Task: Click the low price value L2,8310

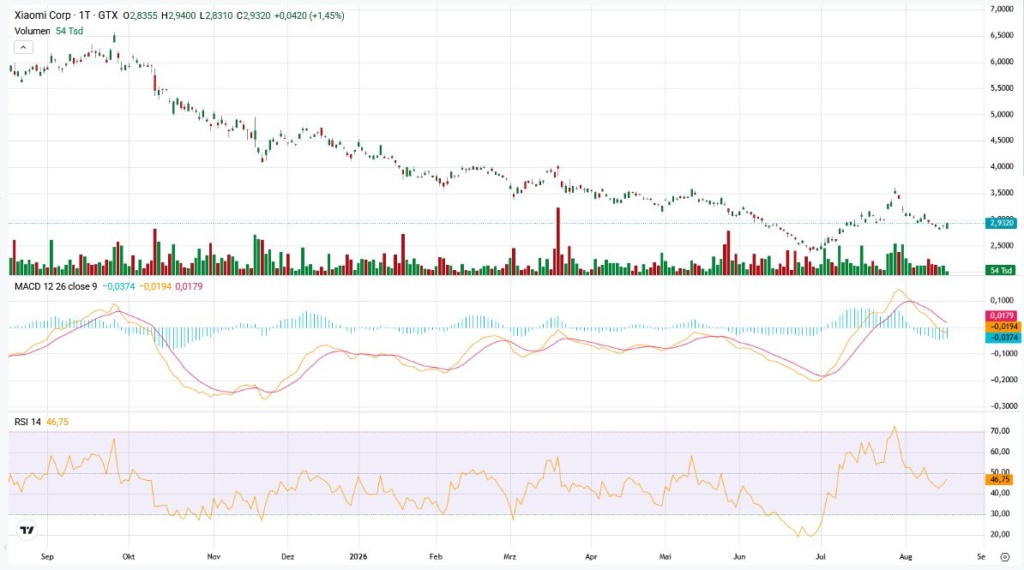Action: [x=216, y=15]
